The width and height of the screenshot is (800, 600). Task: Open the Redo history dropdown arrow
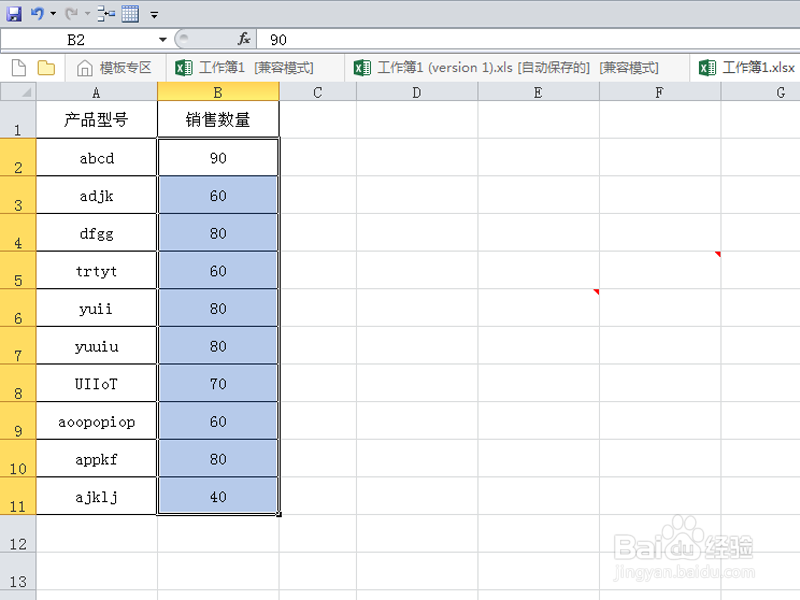pos(87,14)
